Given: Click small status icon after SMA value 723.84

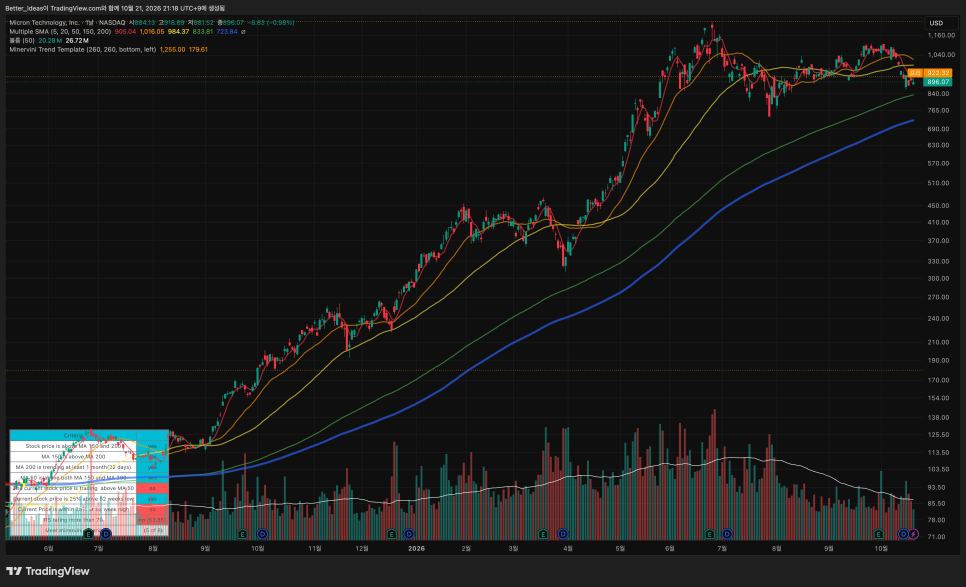Looking at the screenshot, I should (x=243, y=31).
